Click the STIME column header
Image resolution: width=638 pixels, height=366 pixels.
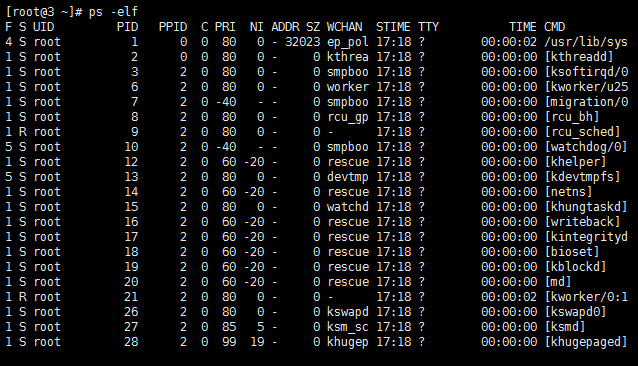(x=393, y=27)
